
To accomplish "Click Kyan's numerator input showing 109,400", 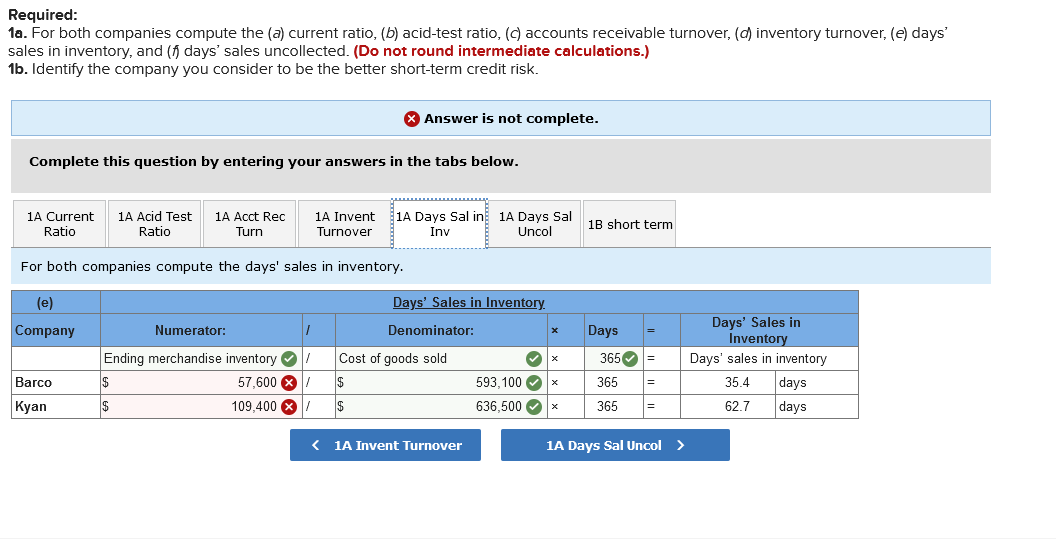I will pos(201,407).
